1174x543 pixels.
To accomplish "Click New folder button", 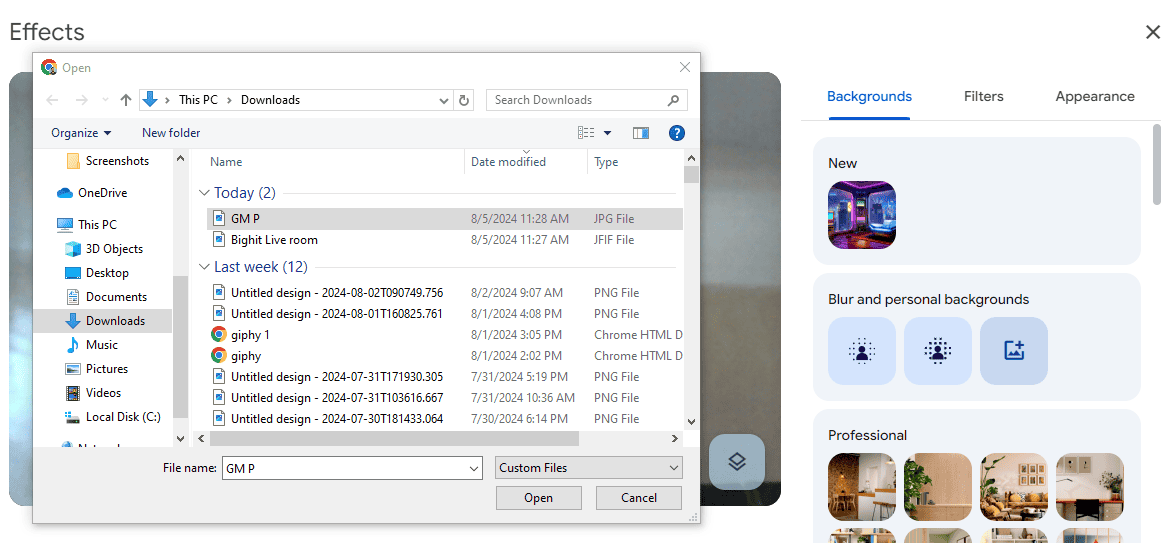I will pos(171,133).
